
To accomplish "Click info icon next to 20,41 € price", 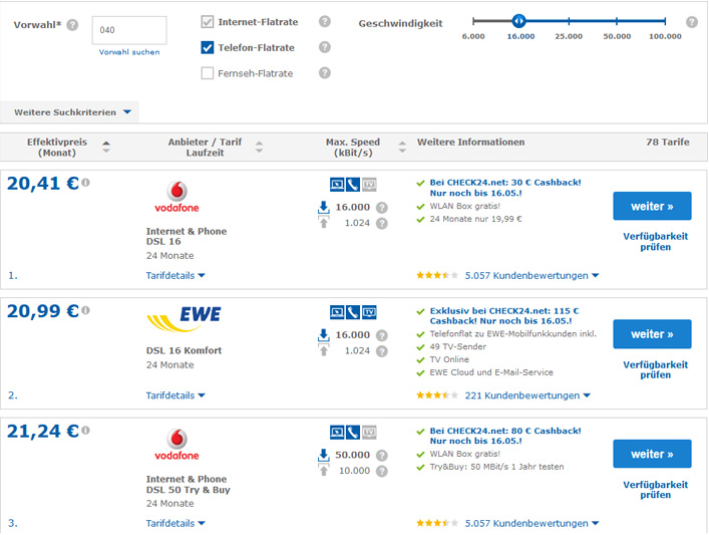I will (85, 183).
